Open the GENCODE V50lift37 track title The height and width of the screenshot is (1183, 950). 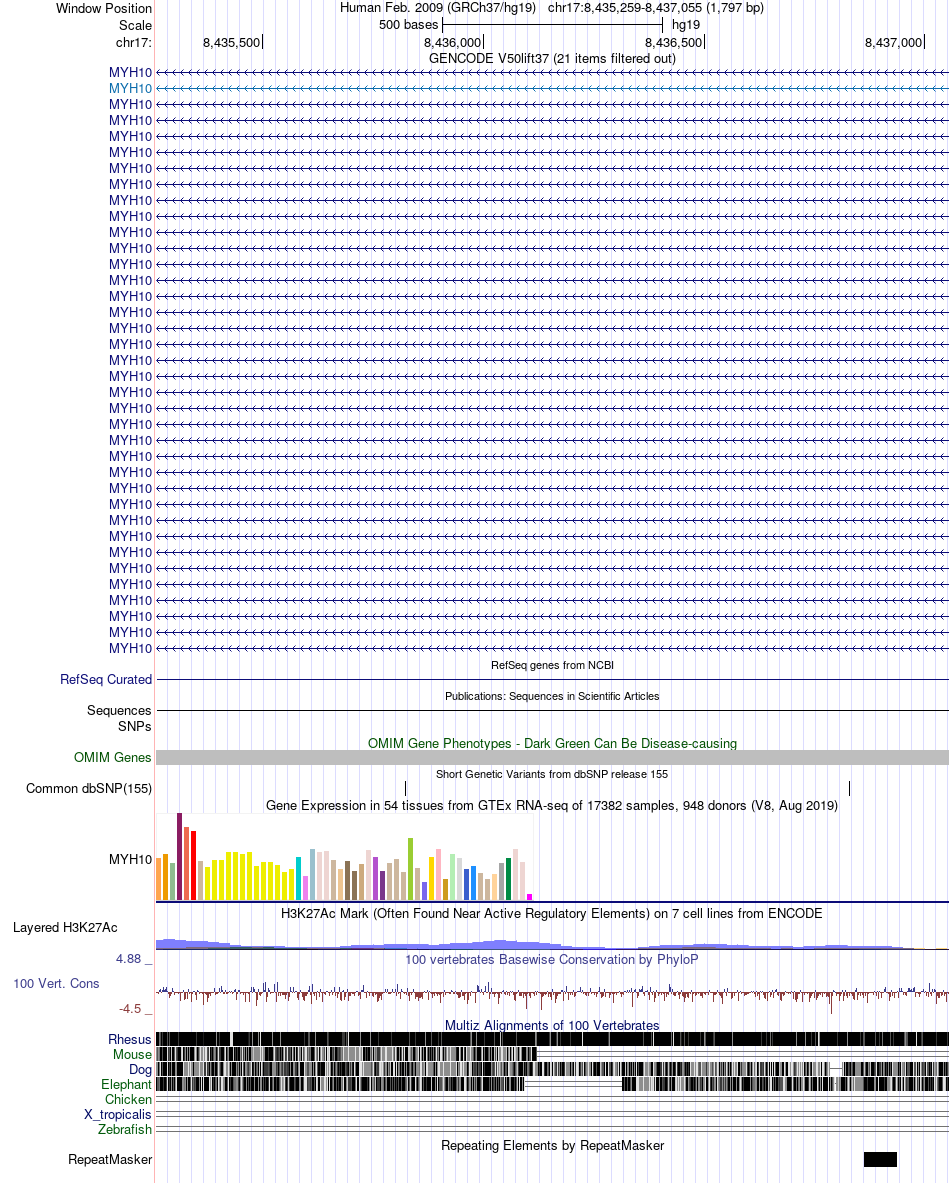click(552, 58)
